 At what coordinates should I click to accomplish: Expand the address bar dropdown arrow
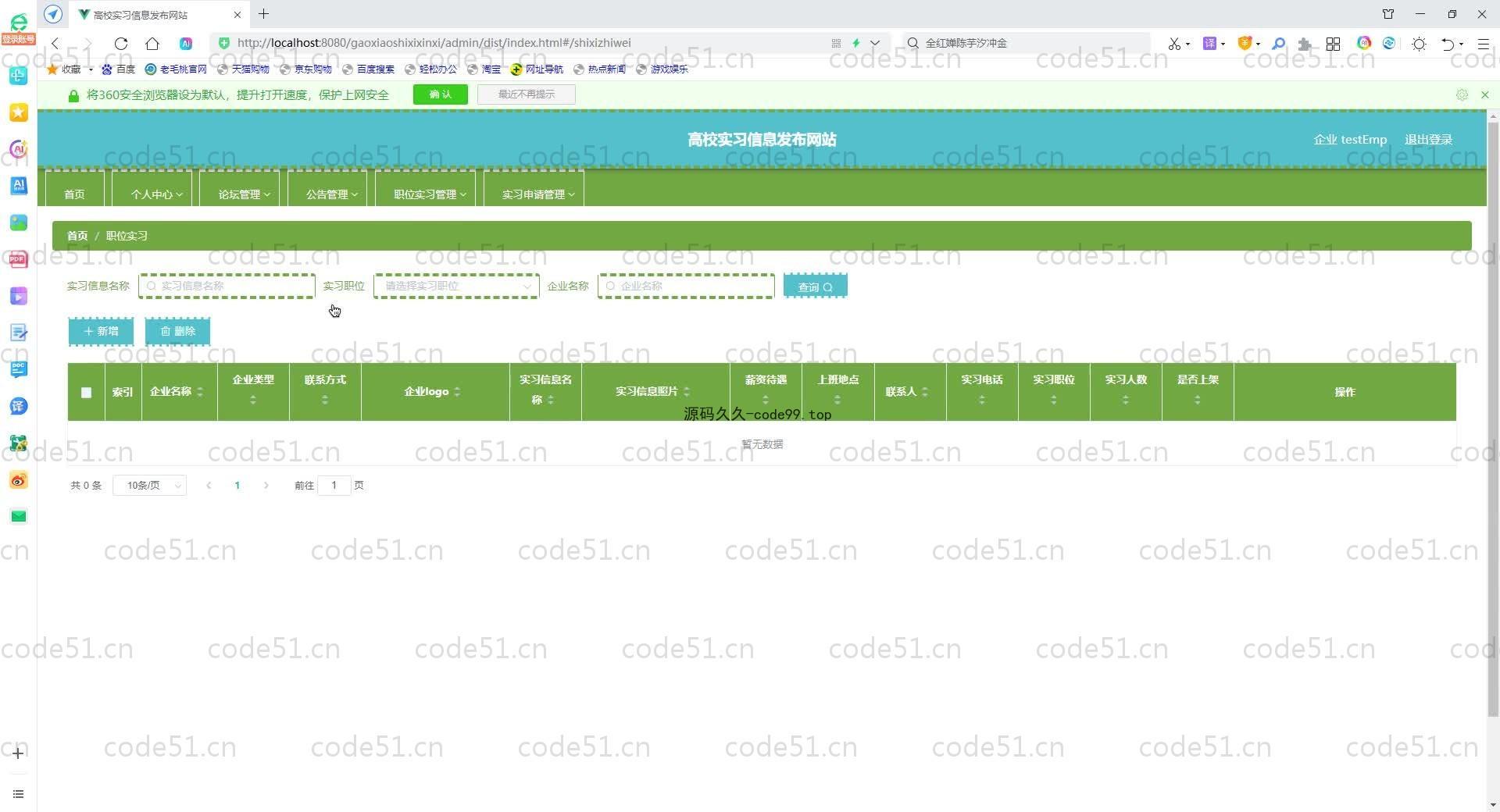tap(875, 43)
